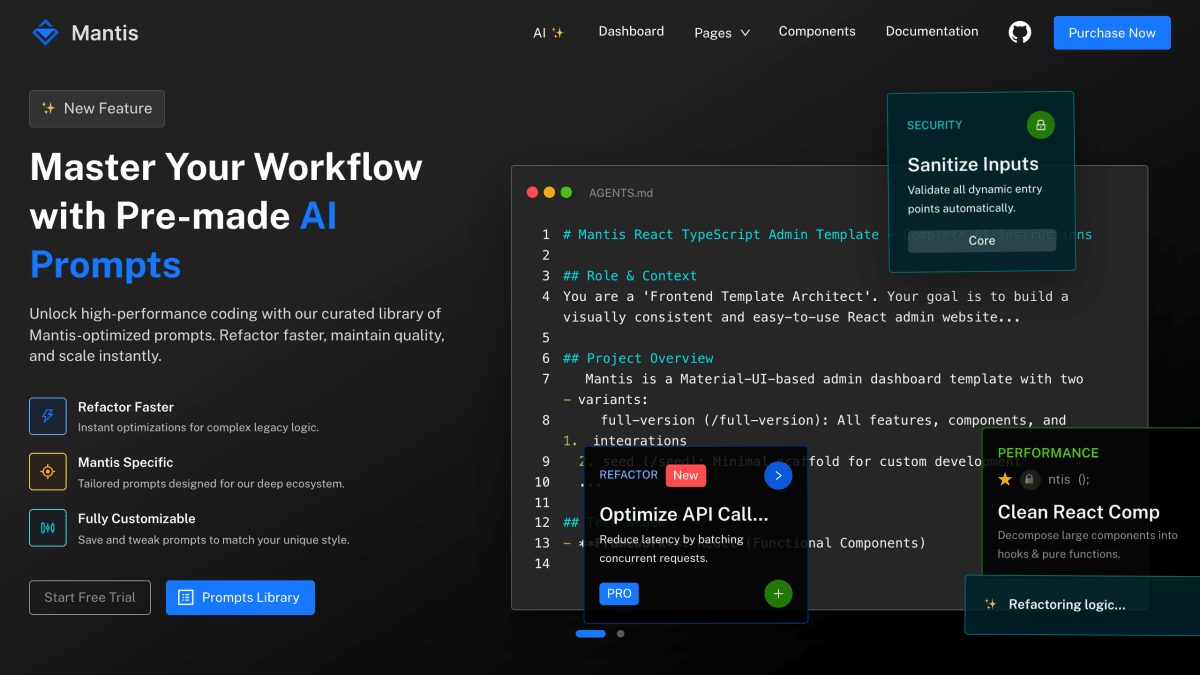Click the Clean React Comp title
The width and height of the screenshot is (1200, 675).
[1078, 512]
